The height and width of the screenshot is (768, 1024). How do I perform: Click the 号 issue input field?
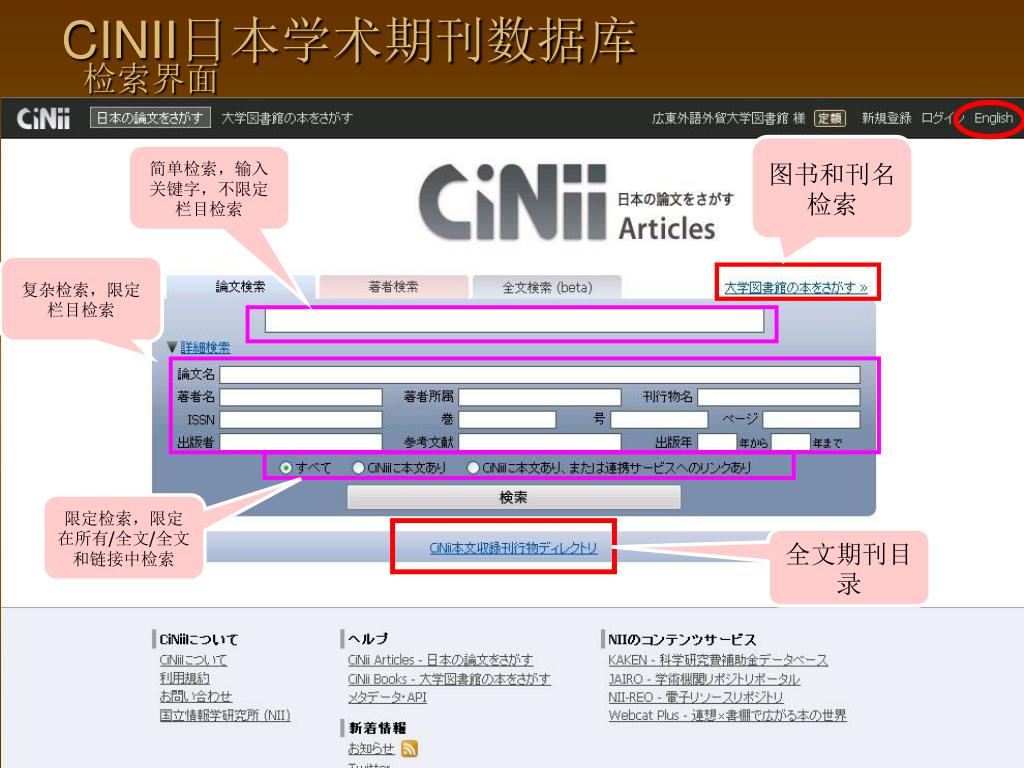(x=659, y=419)
